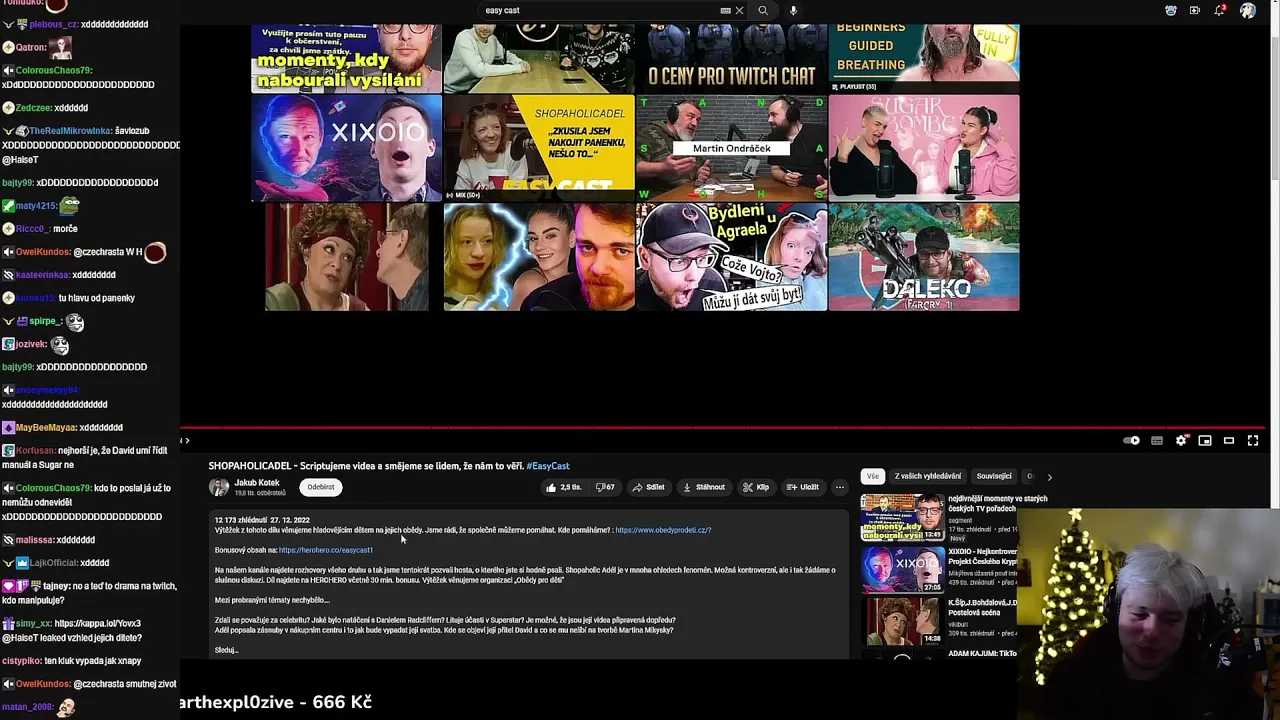This screenshot has width=1280, height=720.
Task: Save the video with Uložit
Action: tap(803, 487)
